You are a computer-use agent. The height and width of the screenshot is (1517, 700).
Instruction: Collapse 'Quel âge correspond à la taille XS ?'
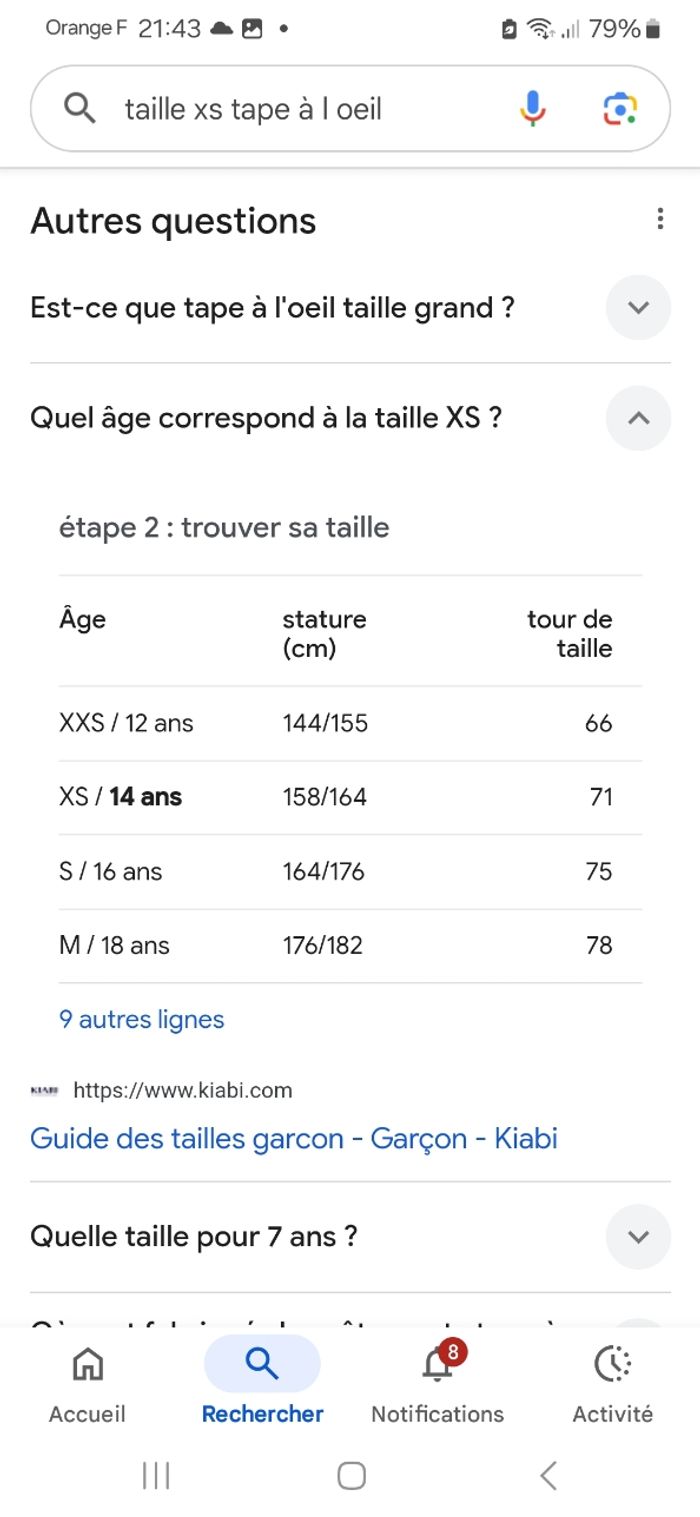637,418
